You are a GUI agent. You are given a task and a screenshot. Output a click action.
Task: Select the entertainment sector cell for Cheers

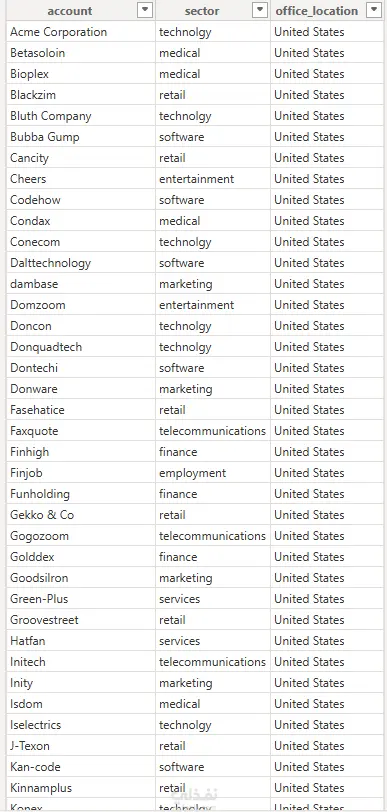coord(213,179)
